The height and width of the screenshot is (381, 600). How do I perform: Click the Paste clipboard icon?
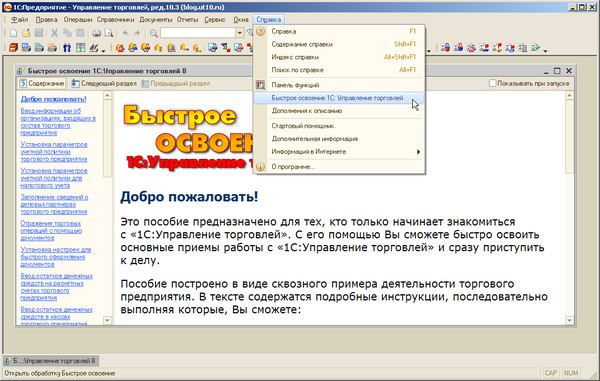pyautogui.click(x=80, y=33)
